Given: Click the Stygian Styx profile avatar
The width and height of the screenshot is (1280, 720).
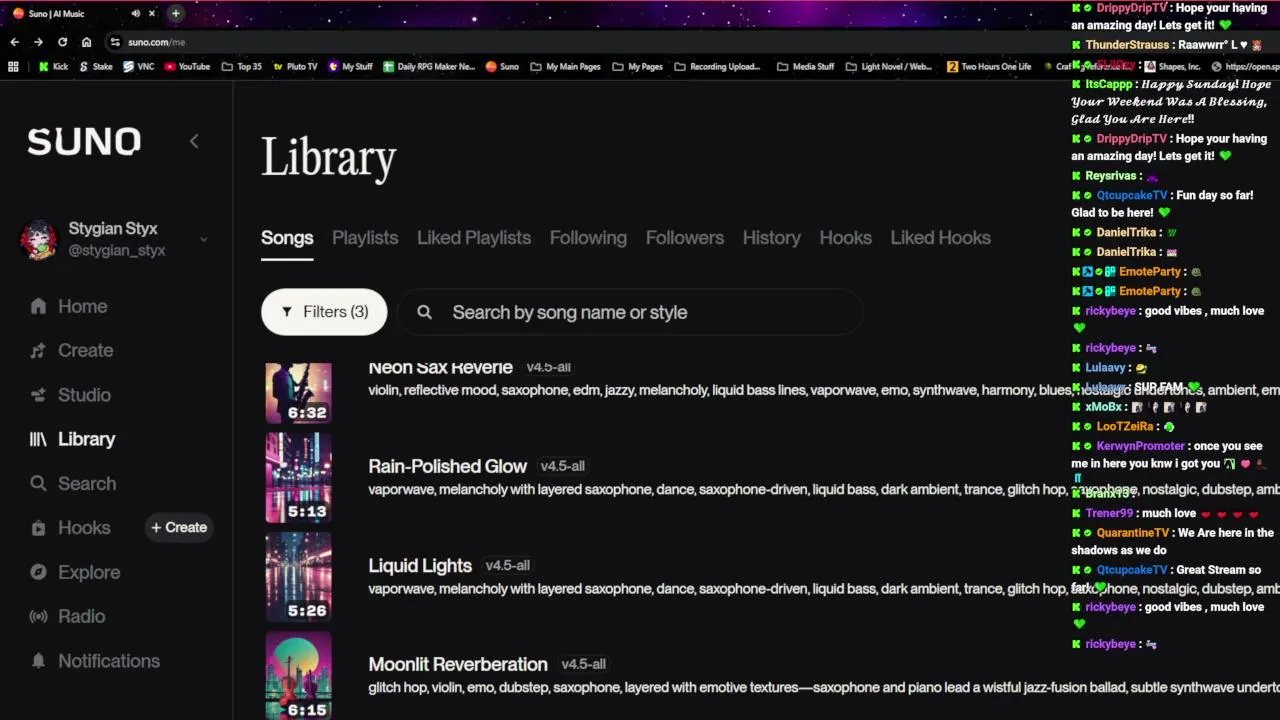Looking at the screenshot, I should (x=39, y=240).
